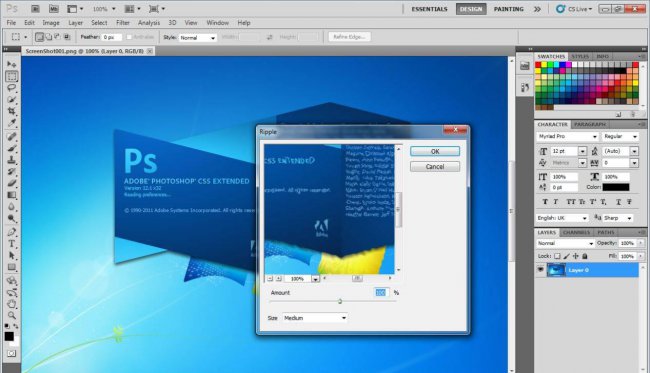Image resolution: width=650 pixels, height=373 pixels.
Task: Select the 3D Camera Rotate tool
Action: (12, 292)
